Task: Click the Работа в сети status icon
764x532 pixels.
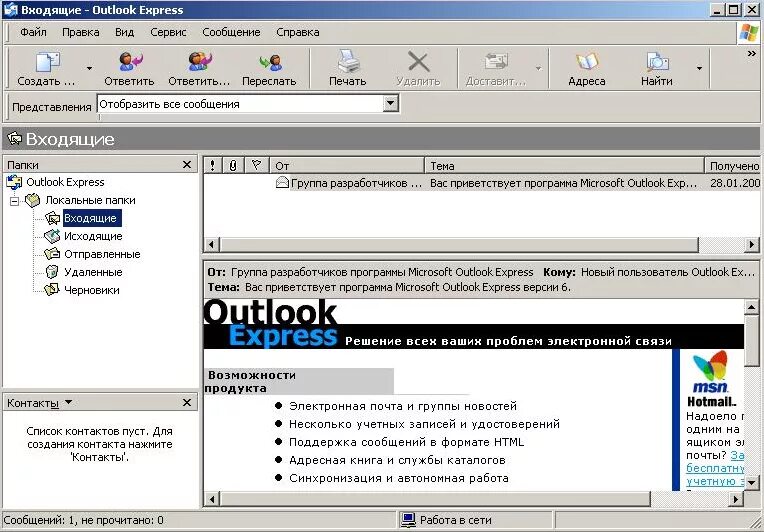Action: 408,520
